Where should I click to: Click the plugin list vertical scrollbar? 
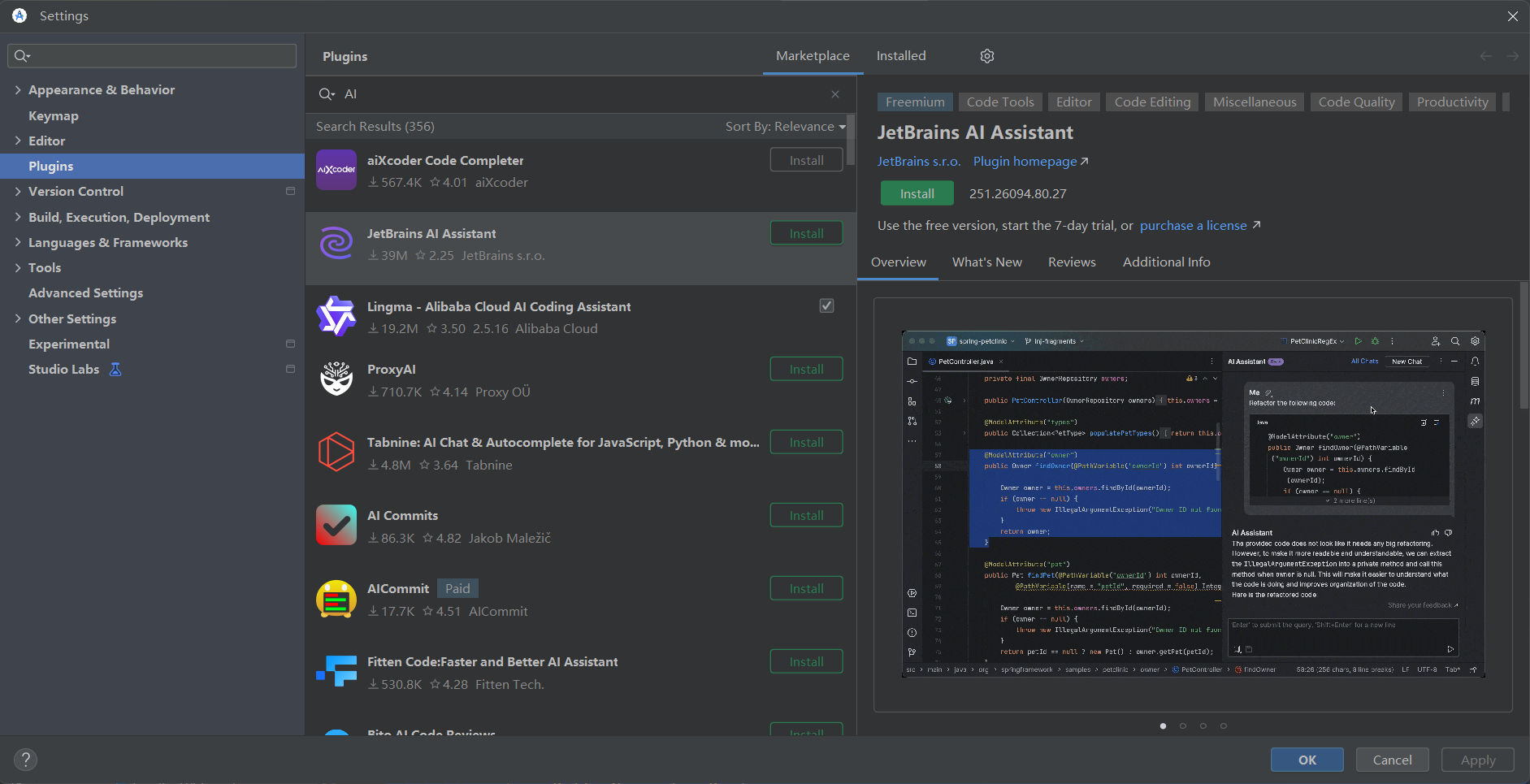851,140
